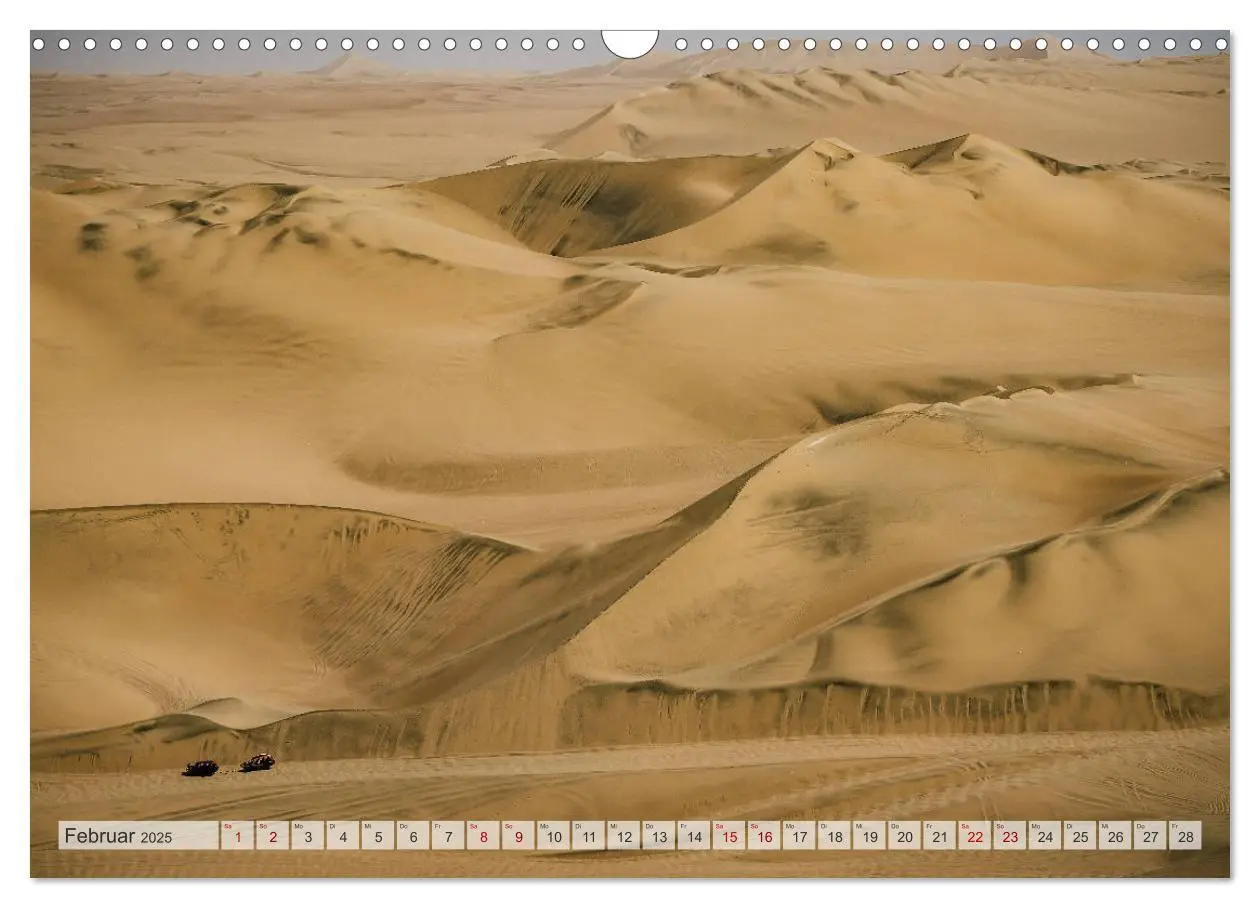Screen dimensions: 1260x908
Task: Click the hanging notch at top center
Action: tap(630, 43)
